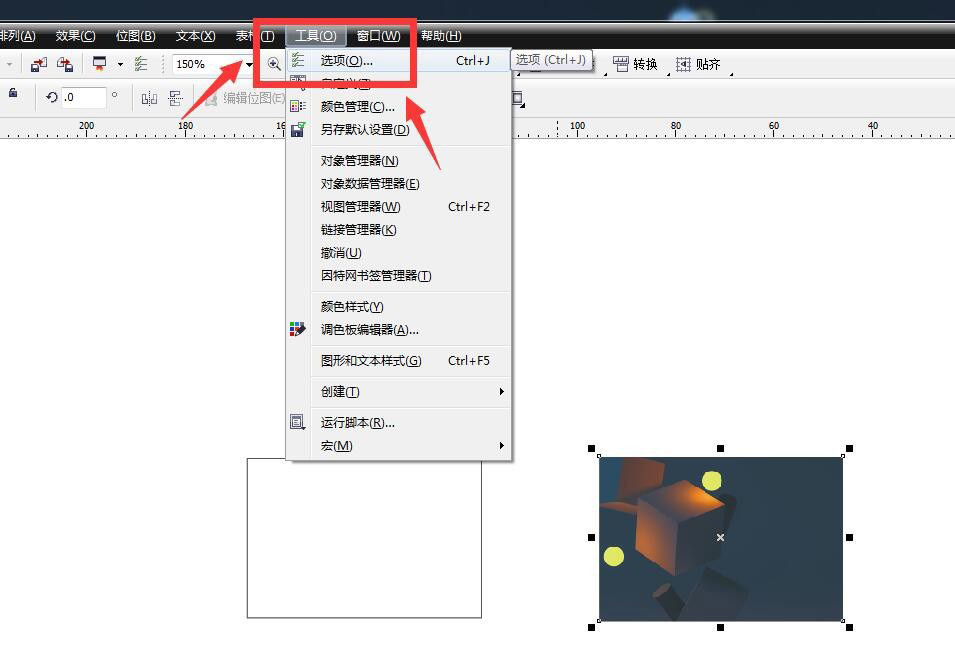Expand the 宏 macro submenu
The width and height of the screenshot is (955, 672).
point(337,446)
